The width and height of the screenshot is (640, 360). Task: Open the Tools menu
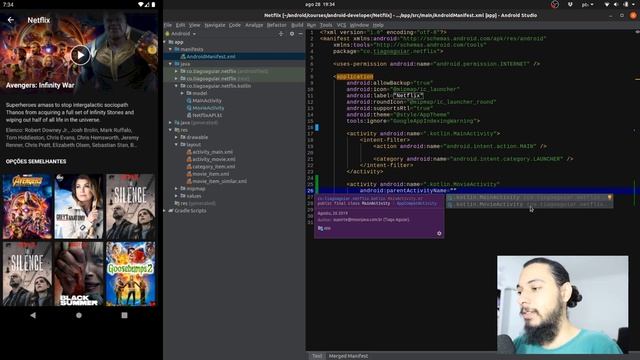[326, 25]
